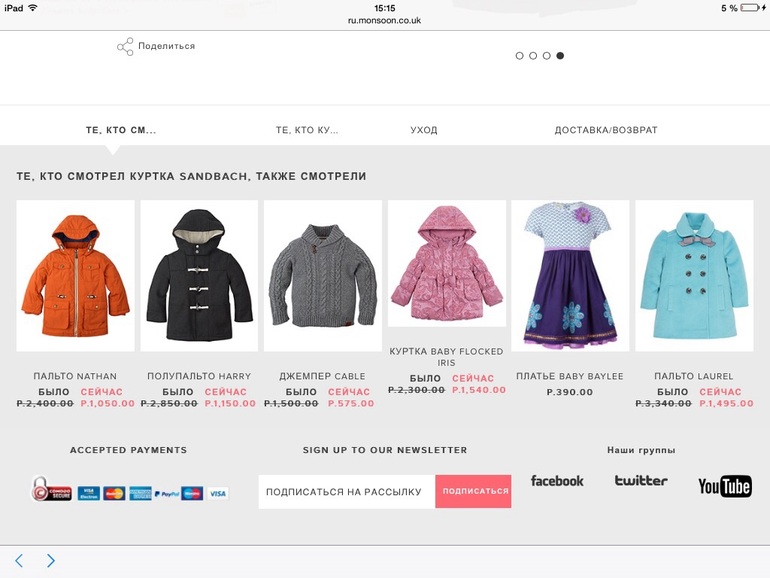Select the third carousel dot

[x=547, y=55]
